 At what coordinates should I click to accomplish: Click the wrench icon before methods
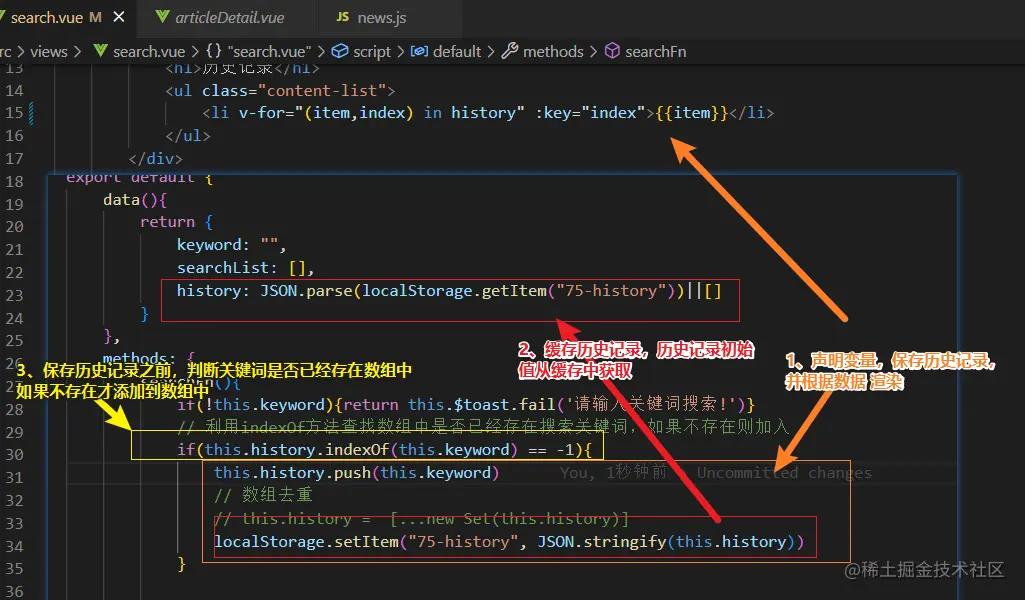tap(509, 51)
